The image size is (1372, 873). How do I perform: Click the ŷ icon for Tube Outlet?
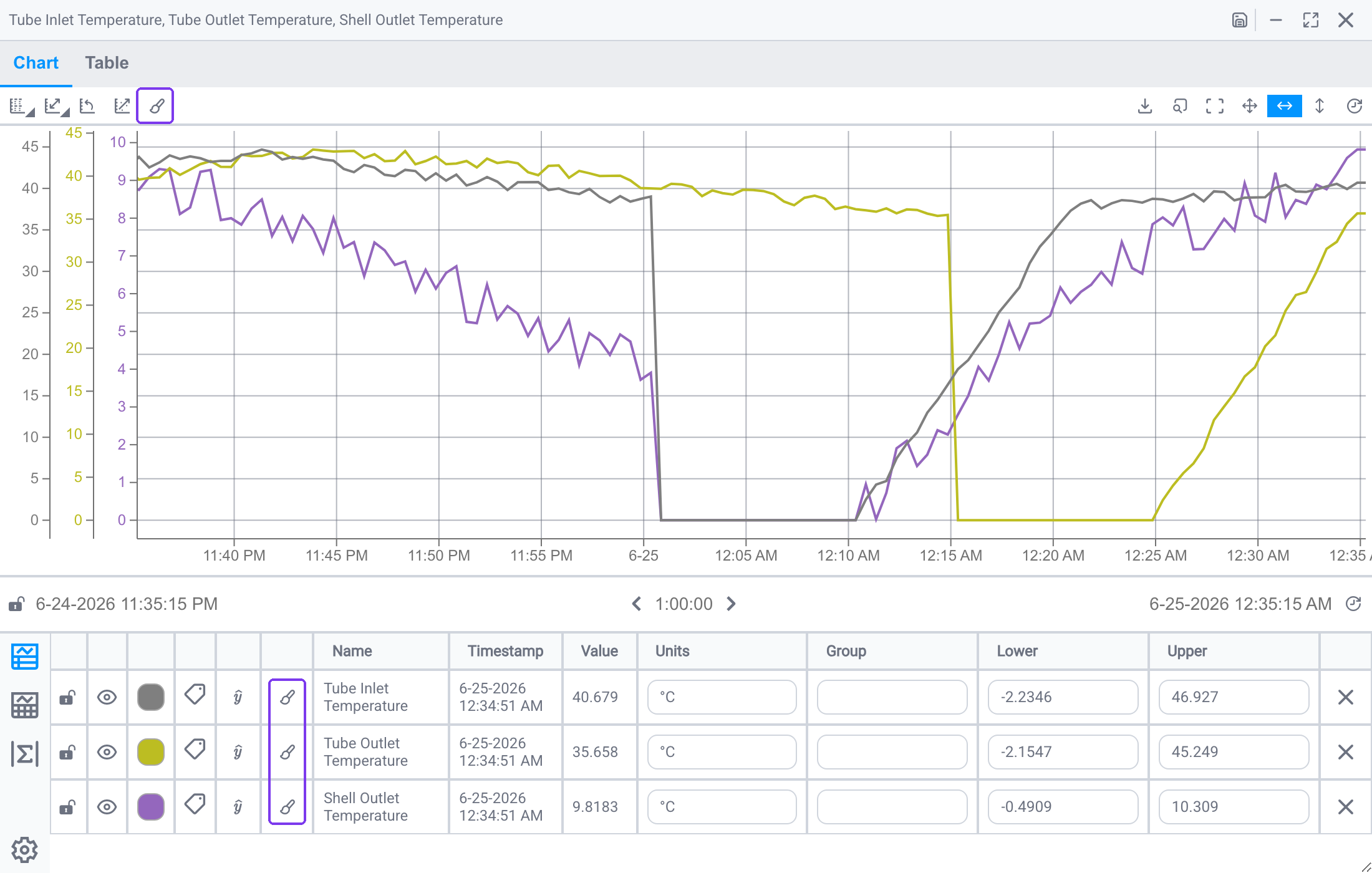coord(238,752)
